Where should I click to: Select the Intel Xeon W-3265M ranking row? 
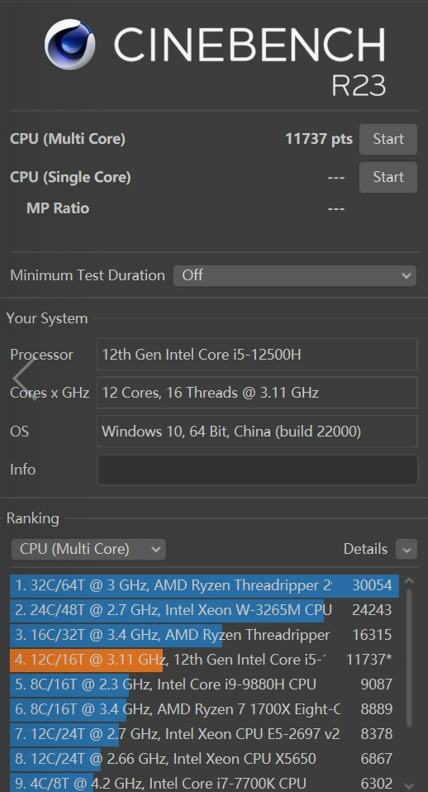point(204,610)
